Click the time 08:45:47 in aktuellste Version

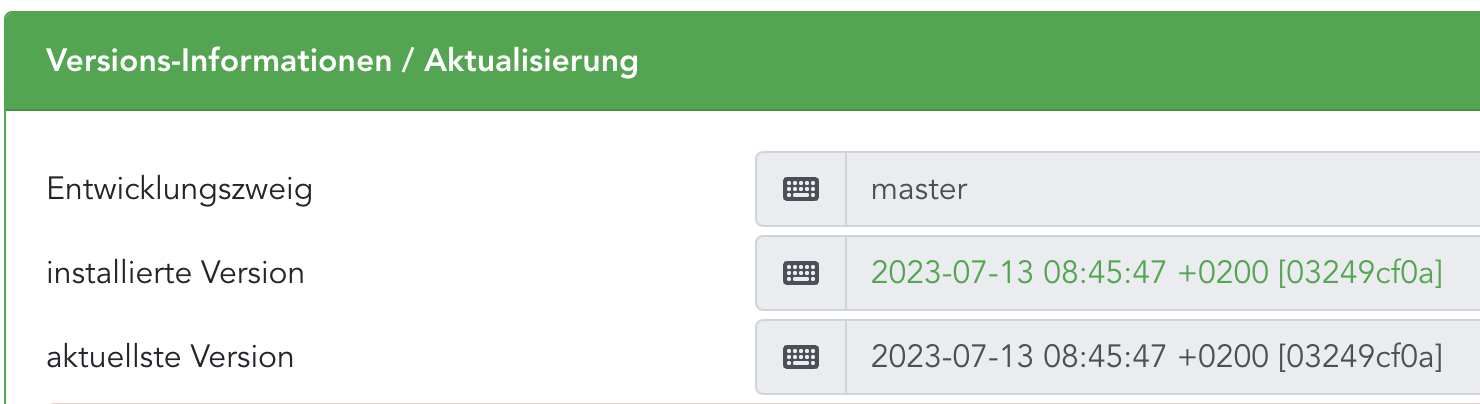pos(1105,357)
